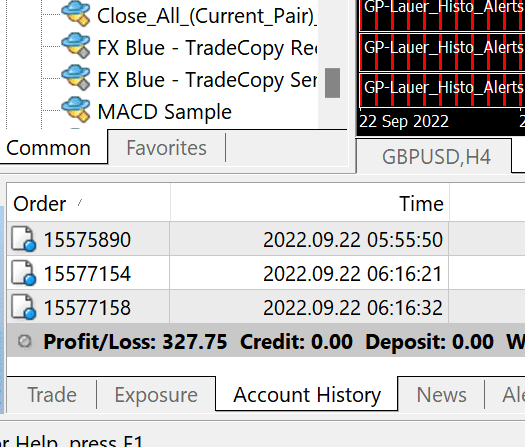Click the 22 Sep 2022 chart date label

(x=403, y=121)
